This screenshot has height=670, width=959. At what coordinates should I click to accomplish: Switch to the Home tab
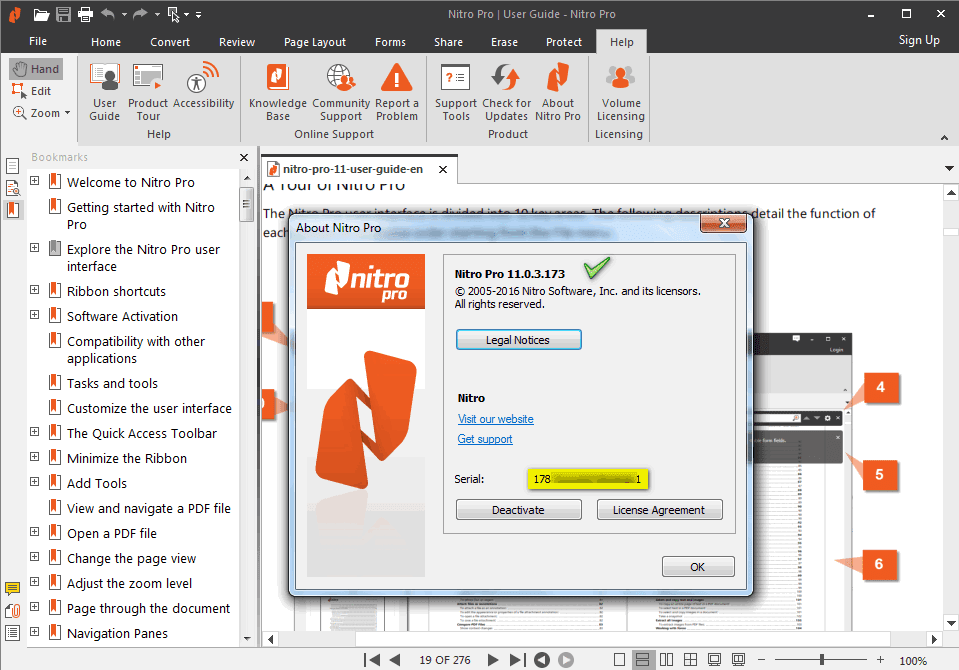106,42
